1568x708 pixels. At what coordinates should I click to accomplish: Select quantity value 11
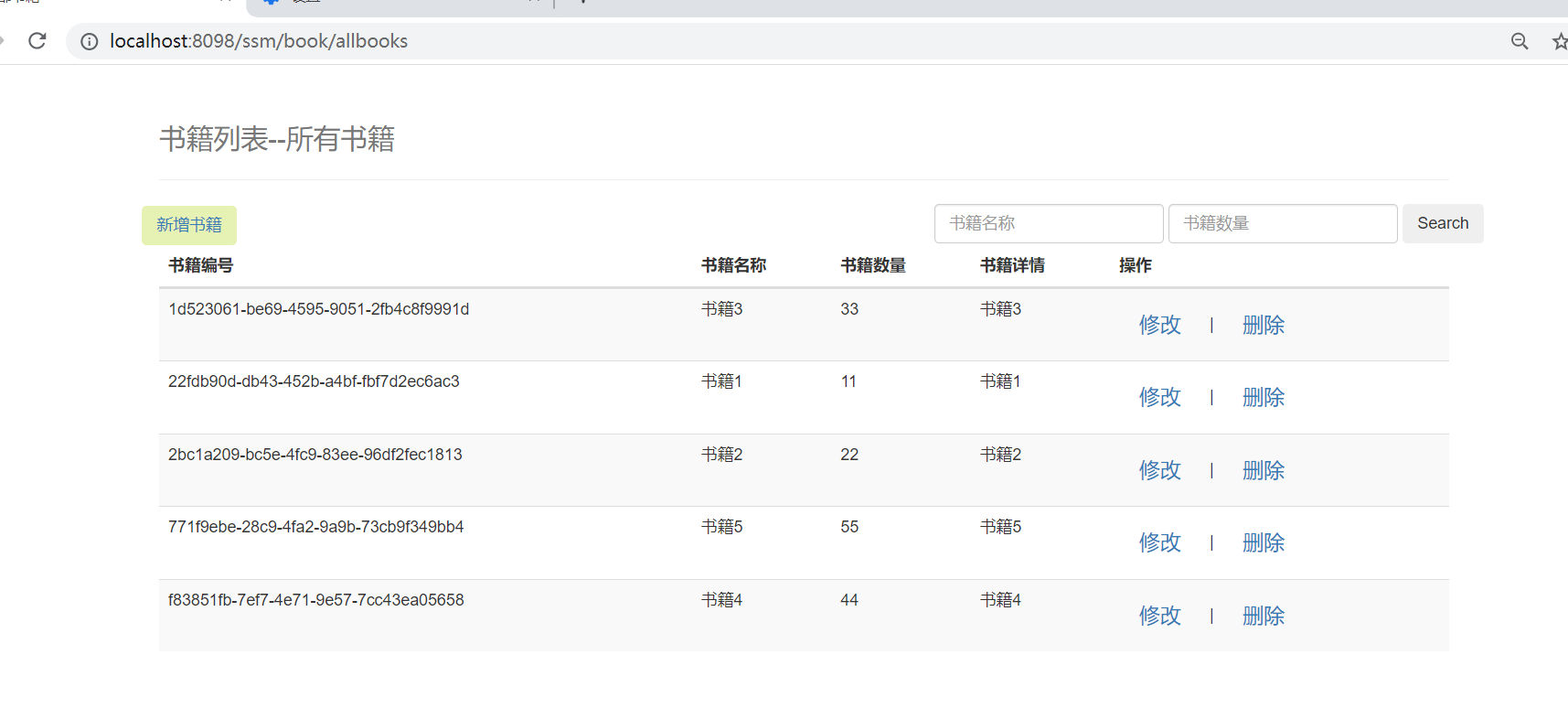(x=849, y=381)
